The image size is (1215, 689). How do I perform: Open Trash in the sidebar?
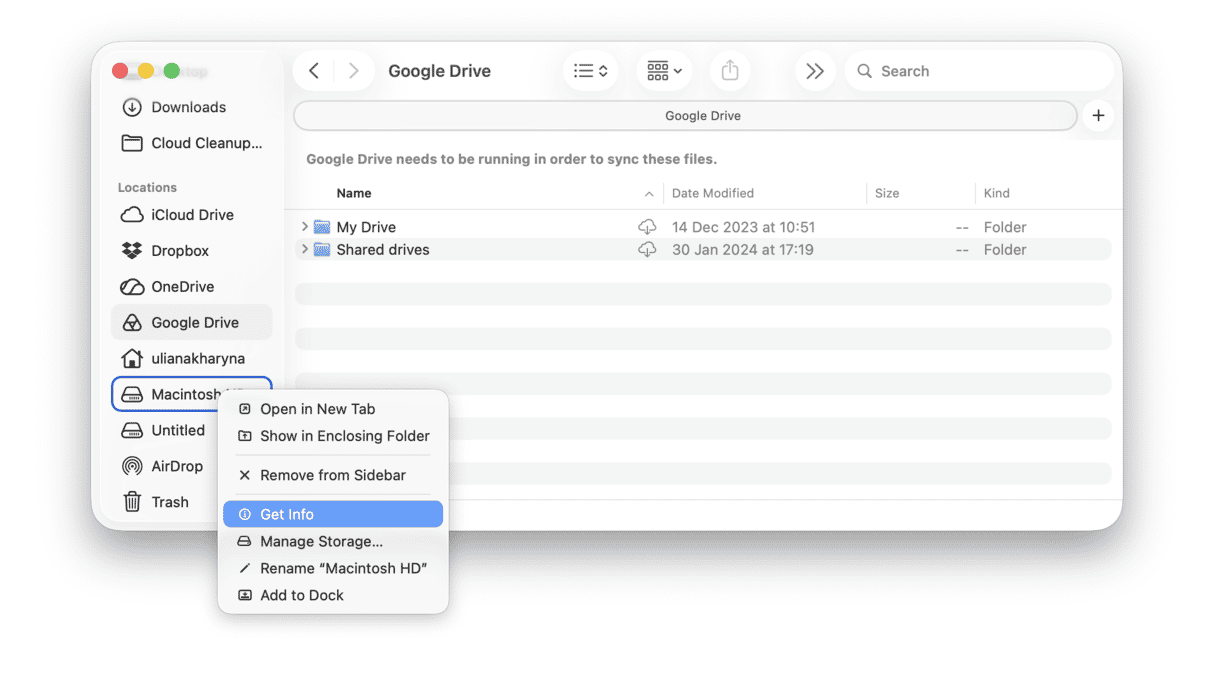[x=170, y=503]
